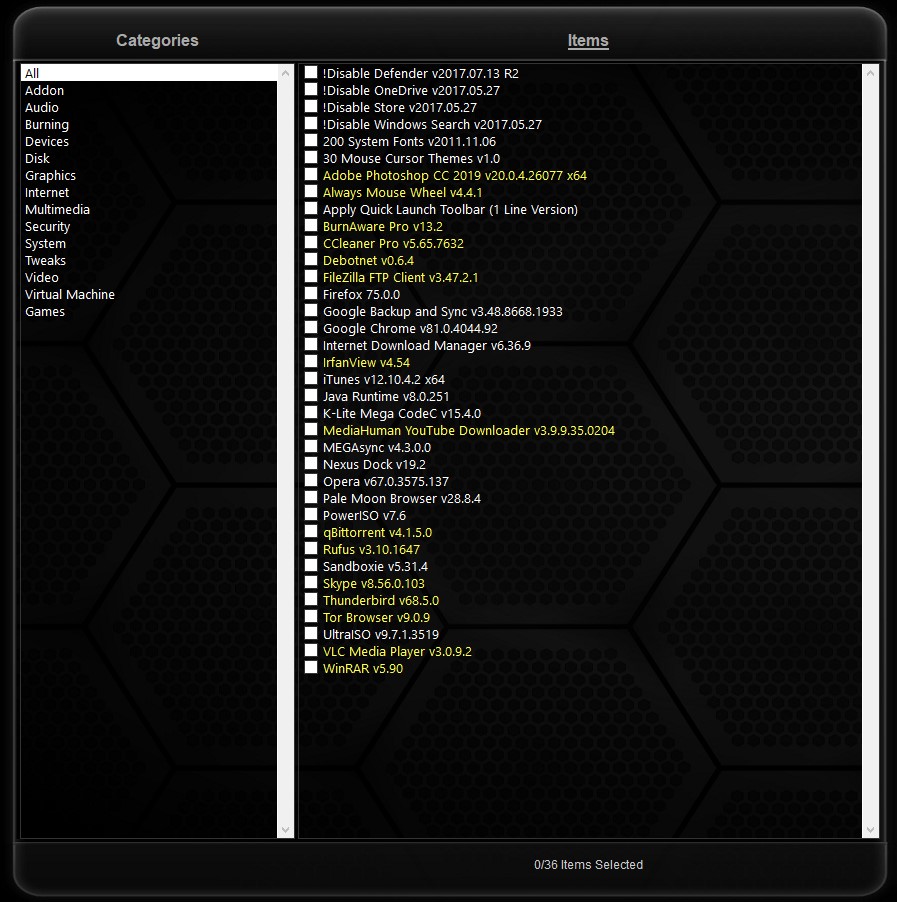Click WinRAR v5.90 entry
Screen dimensions: 897x902
(362, 668)
